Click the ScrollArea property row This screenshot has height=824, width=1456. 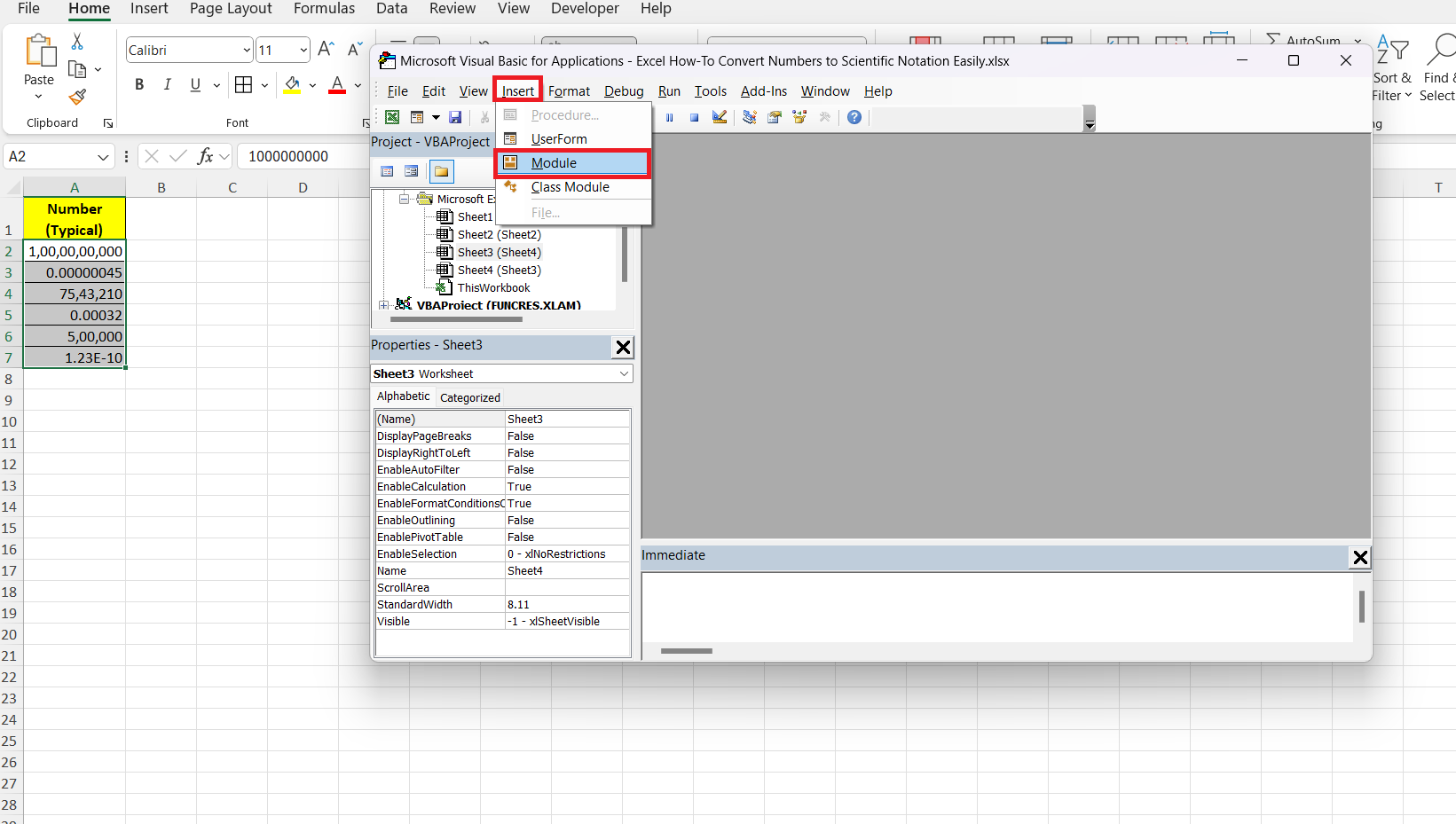click(x=502, y=588)
